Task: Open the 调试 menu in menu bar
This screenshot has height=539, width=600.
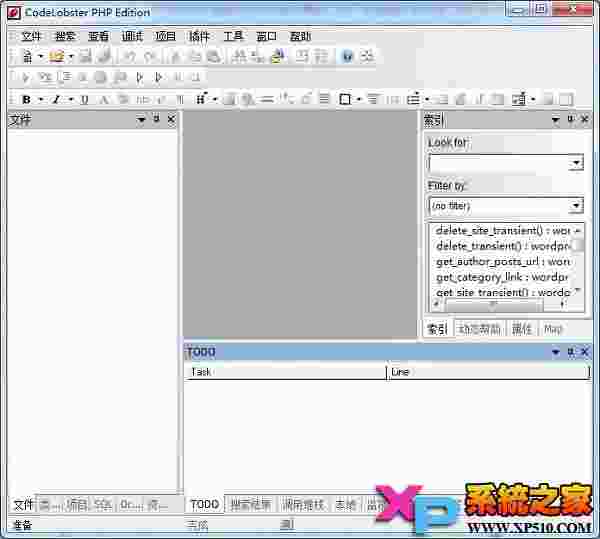Action: (x=132, y=36)
